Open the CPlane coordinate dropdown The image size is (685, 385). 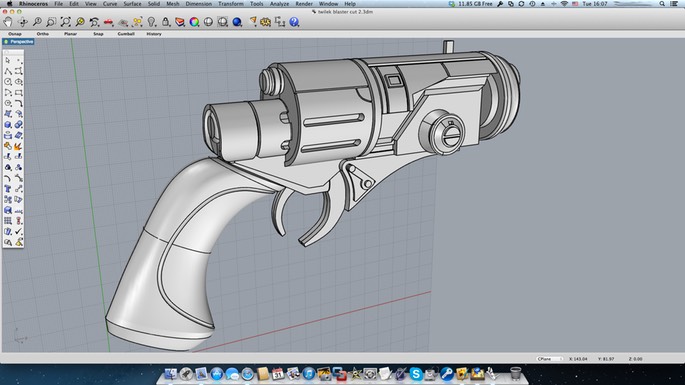point(550,359)
